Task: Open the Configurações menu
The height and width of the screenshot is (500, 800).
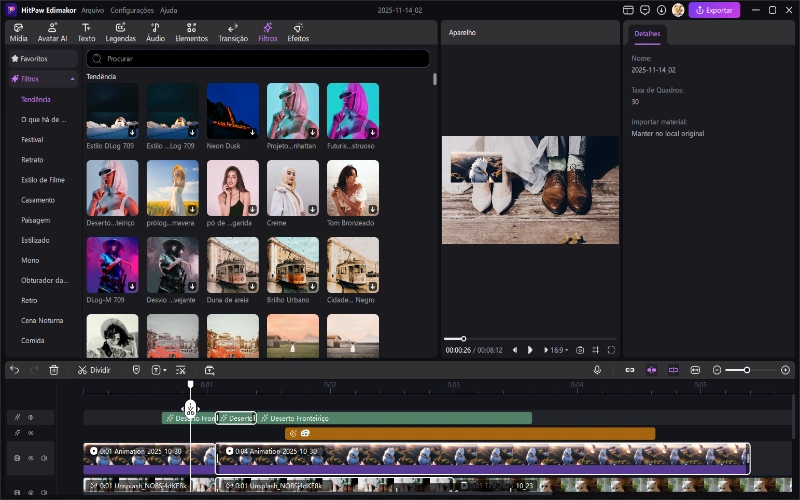Action: click(132, 10)
